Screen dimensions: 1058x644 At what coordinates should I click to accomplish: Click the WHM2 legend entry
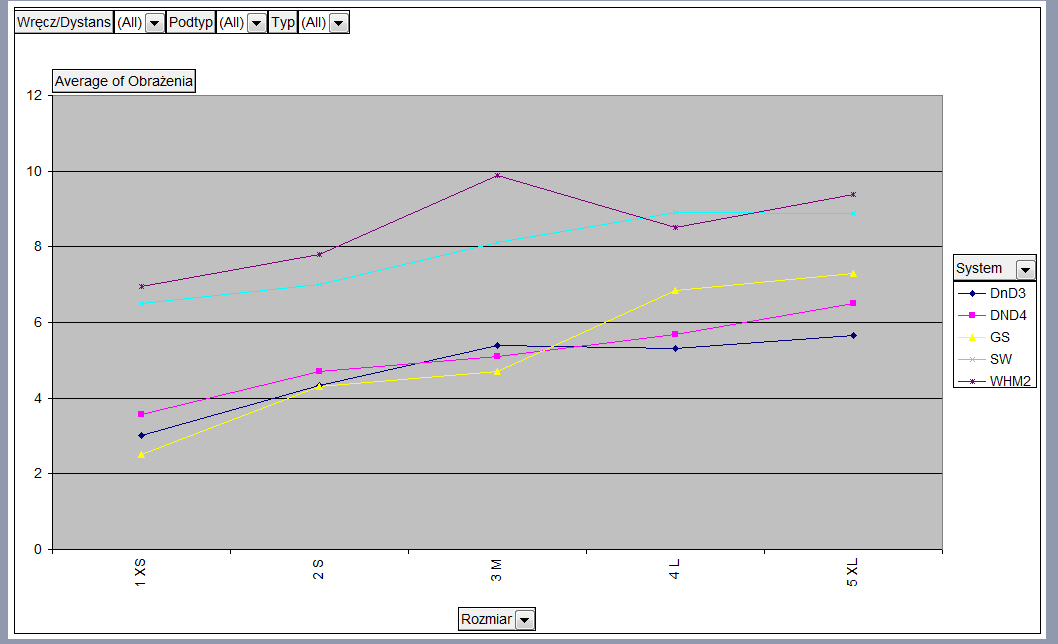point(1009,381)
